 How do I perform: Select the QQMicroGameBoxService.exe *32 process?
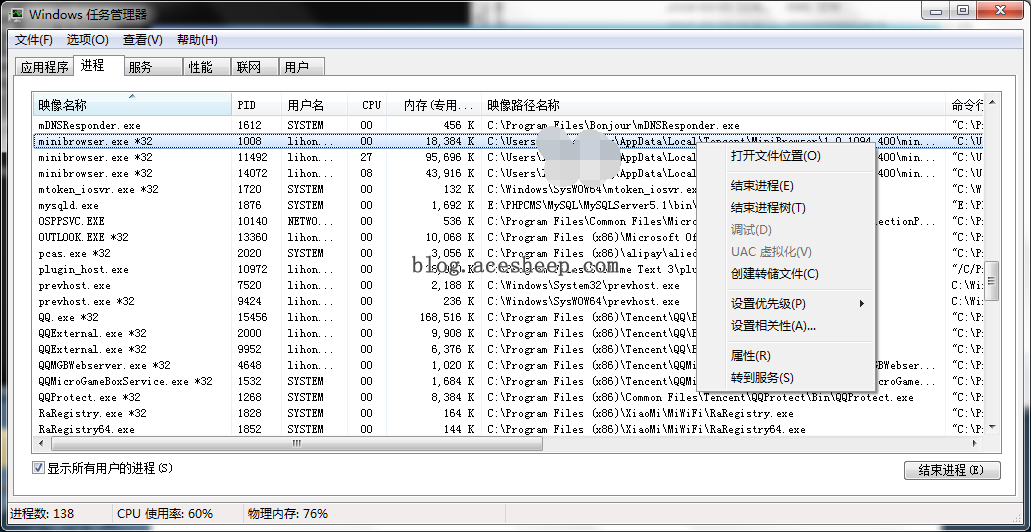509,381
